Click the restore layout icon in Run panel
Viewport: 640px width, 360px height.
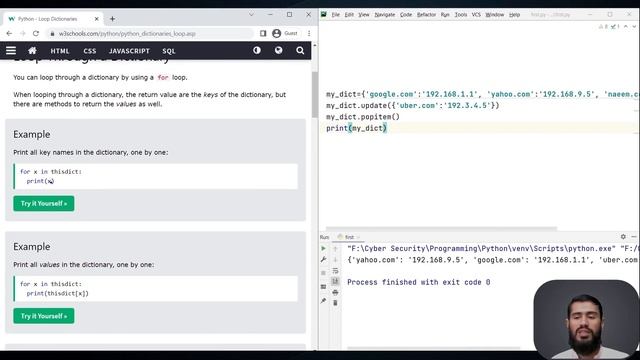coord(324,287)
